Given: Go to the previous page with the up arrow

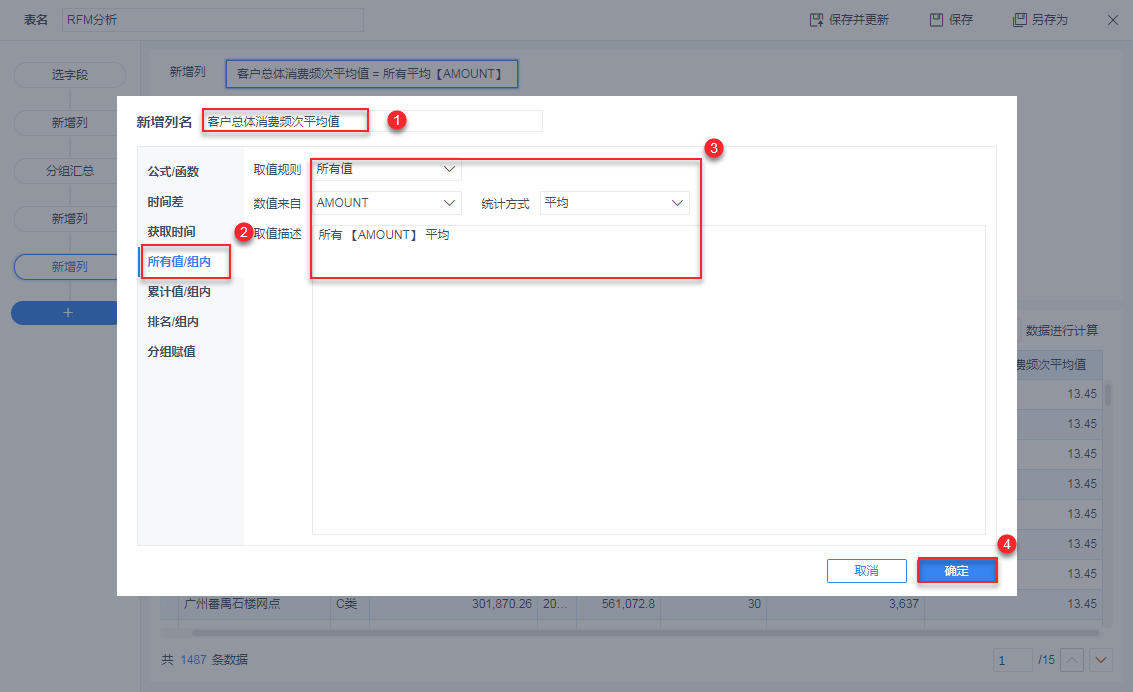Looking at the screenshot, I should point(1072,660).
